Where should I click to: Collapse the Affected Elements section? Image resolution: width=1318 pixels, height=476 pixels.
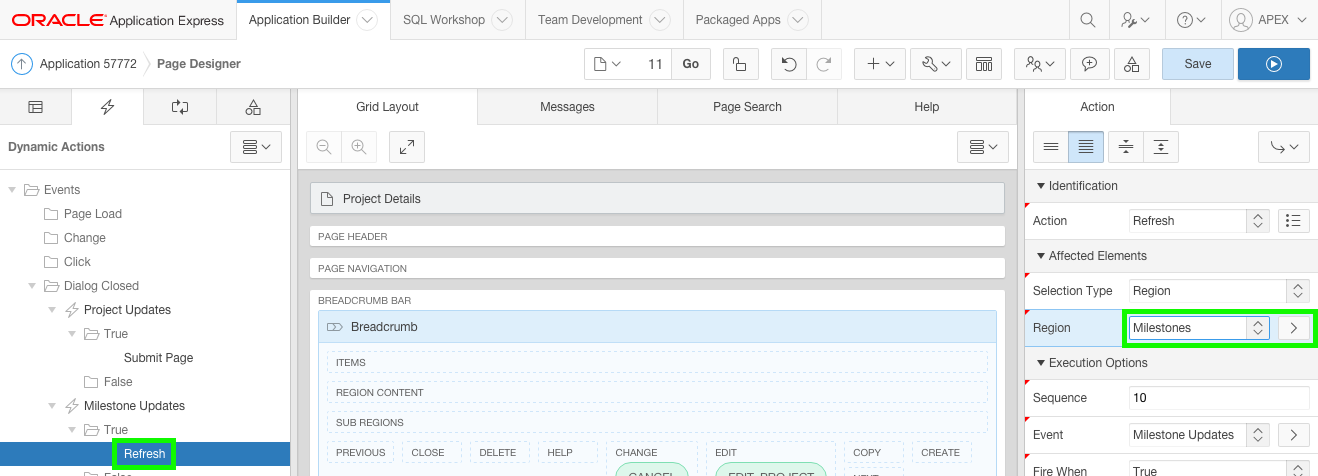coord(1040,256)
